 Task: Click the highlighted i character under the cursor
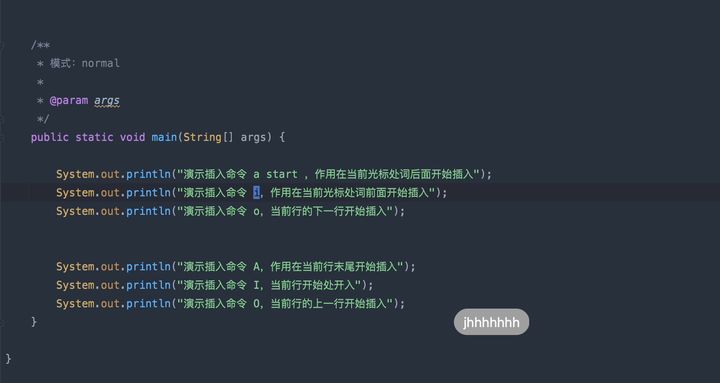[256, 193]
